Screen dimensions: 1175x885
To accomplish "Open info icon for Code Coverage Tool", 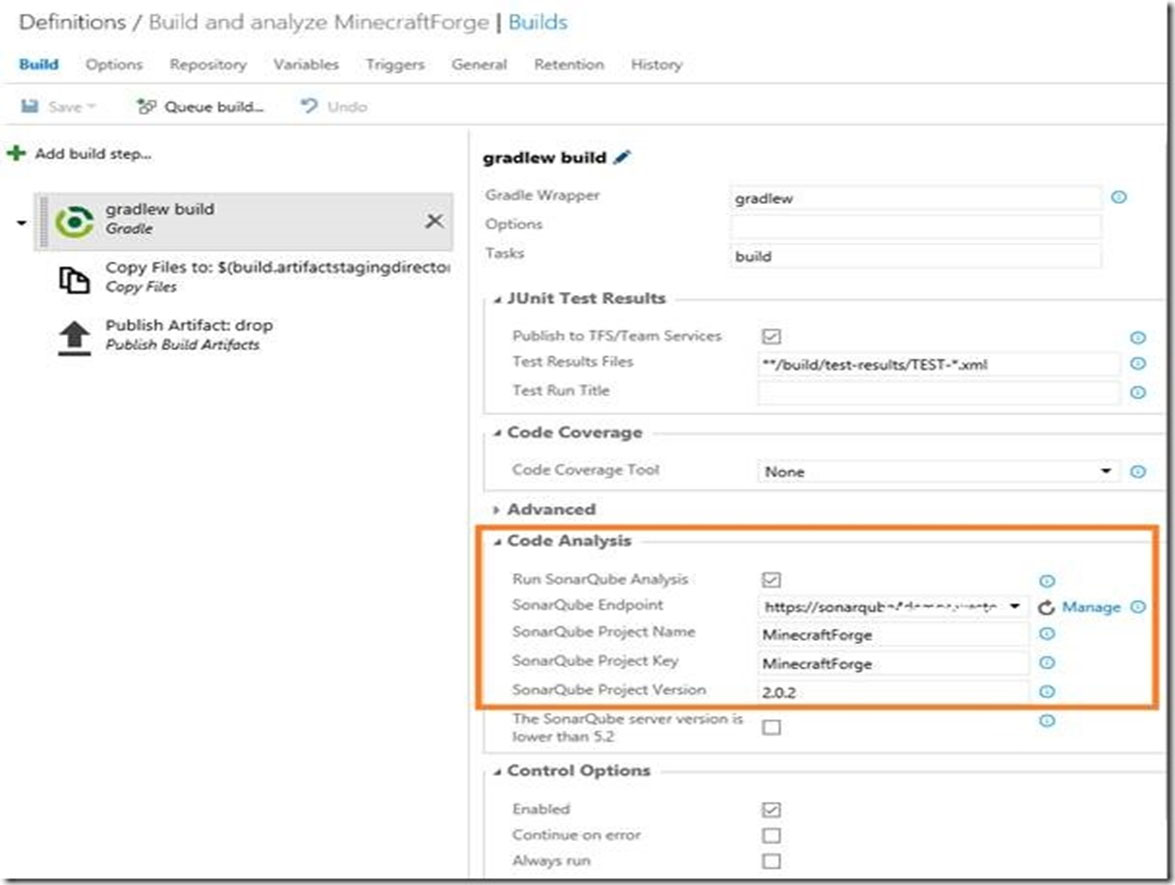I will click(1138, 471).
